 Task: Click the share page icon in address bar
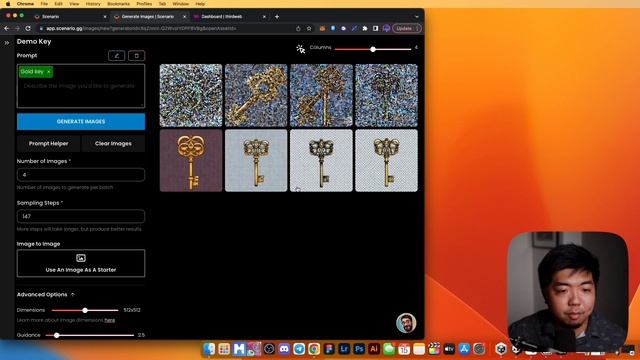pyautogui.click(x=298, y=29)
